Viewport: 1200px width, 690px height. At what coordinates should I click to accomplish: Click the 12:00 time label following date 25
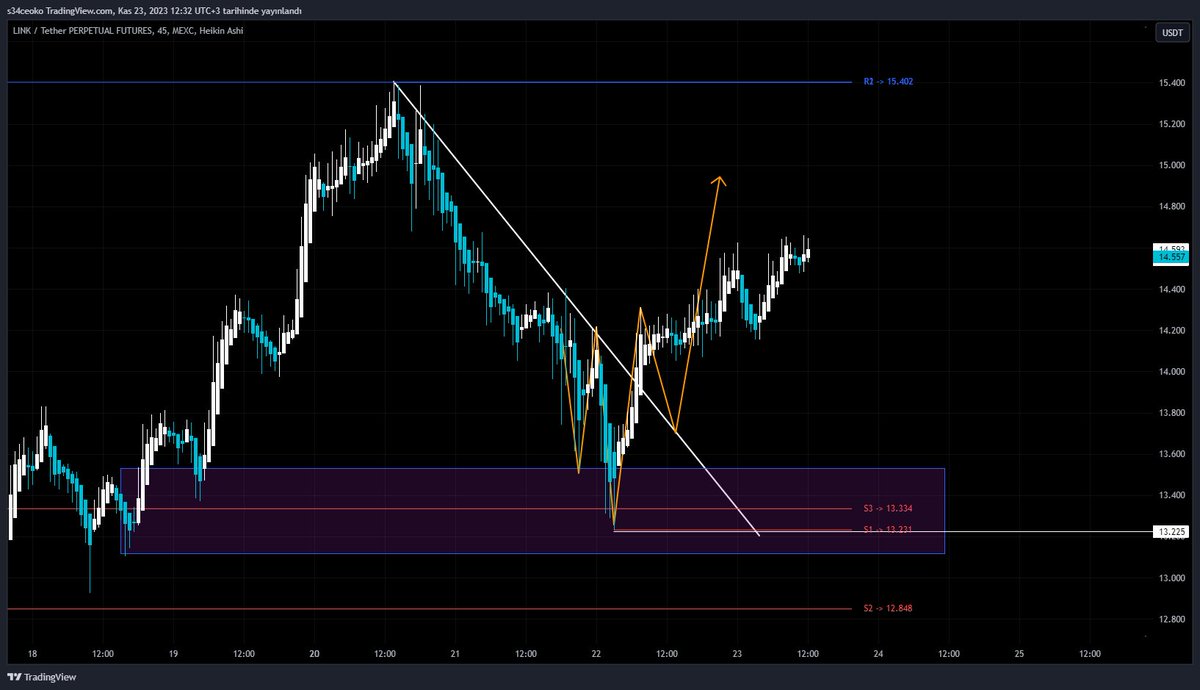pyautogui.click(x=1090, y=653)
